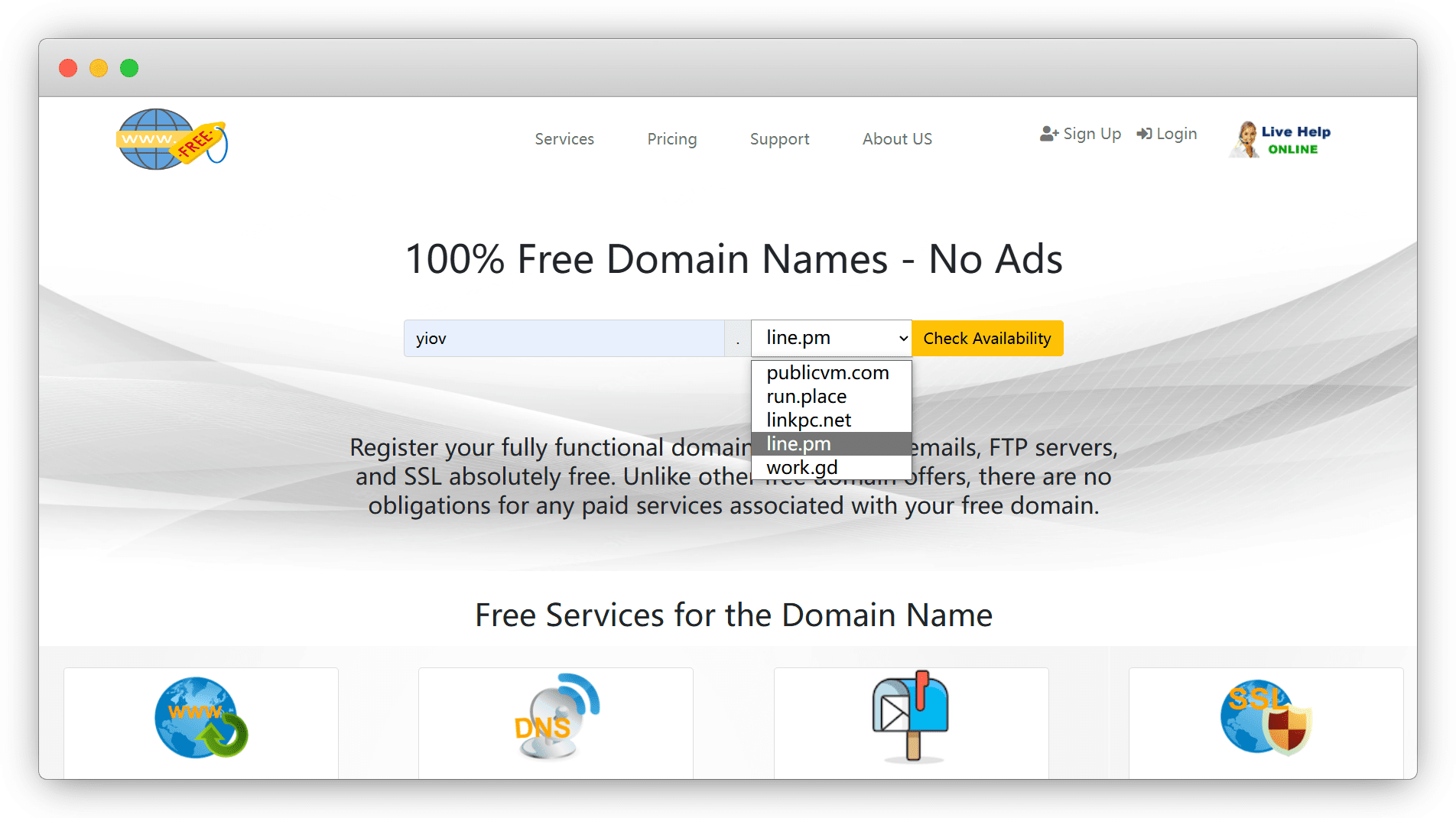Image resolution: width=1456 pixels, height=818 pixels.
Task: Click the yellow minimize window button
Action: [99, 68]
